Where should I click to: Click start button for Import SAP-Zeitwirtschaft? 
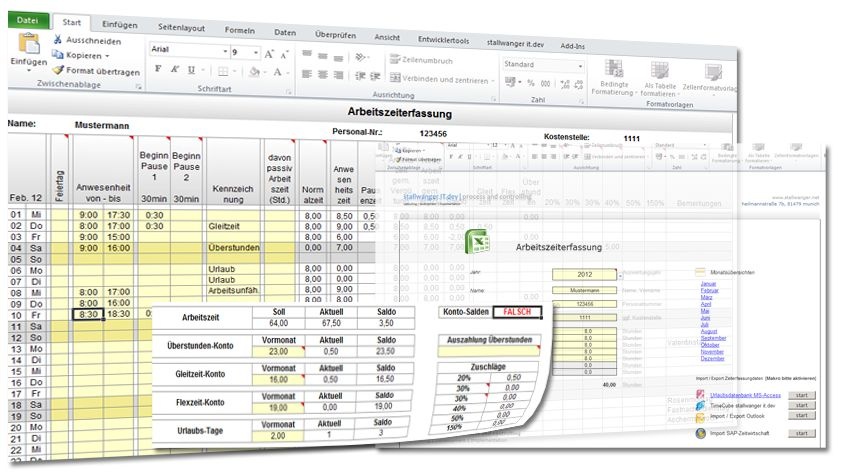coord(802,433)
